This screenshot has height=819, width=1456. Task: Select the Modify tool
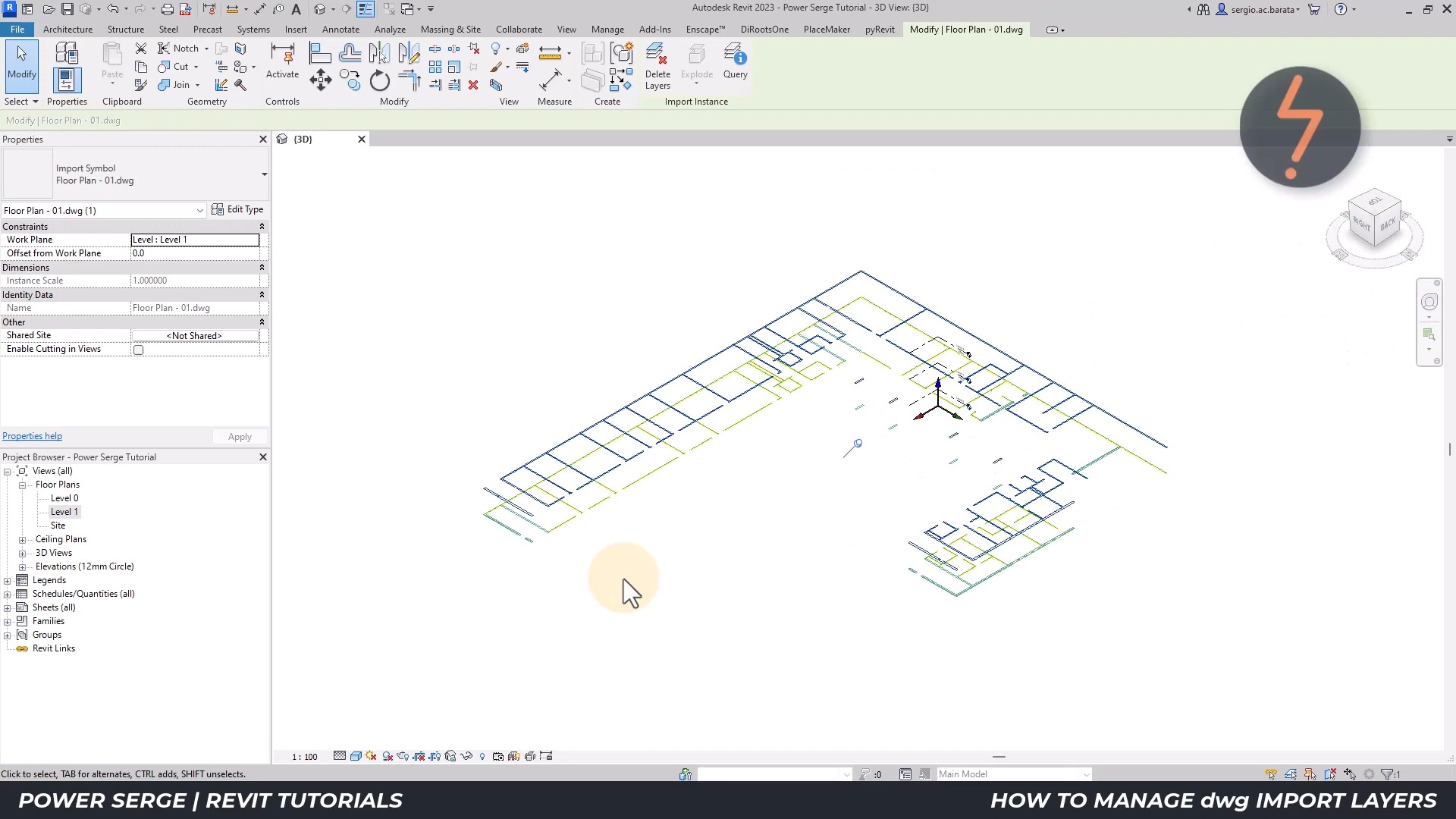coord(20,68)
